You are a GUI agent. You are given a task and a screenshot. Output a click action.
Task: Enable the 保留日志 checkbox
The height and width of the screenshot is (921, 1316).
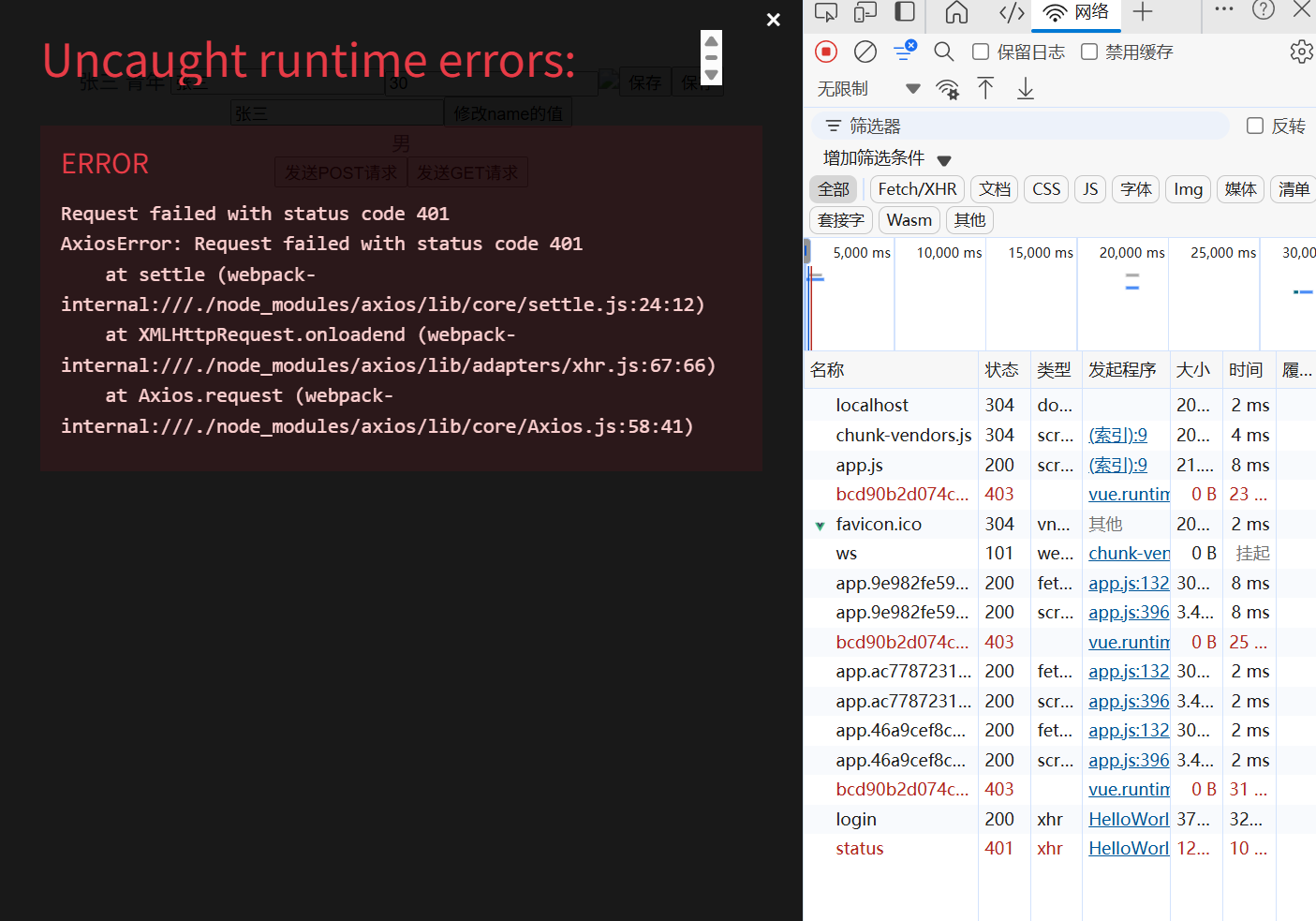(x=981, y=52)
